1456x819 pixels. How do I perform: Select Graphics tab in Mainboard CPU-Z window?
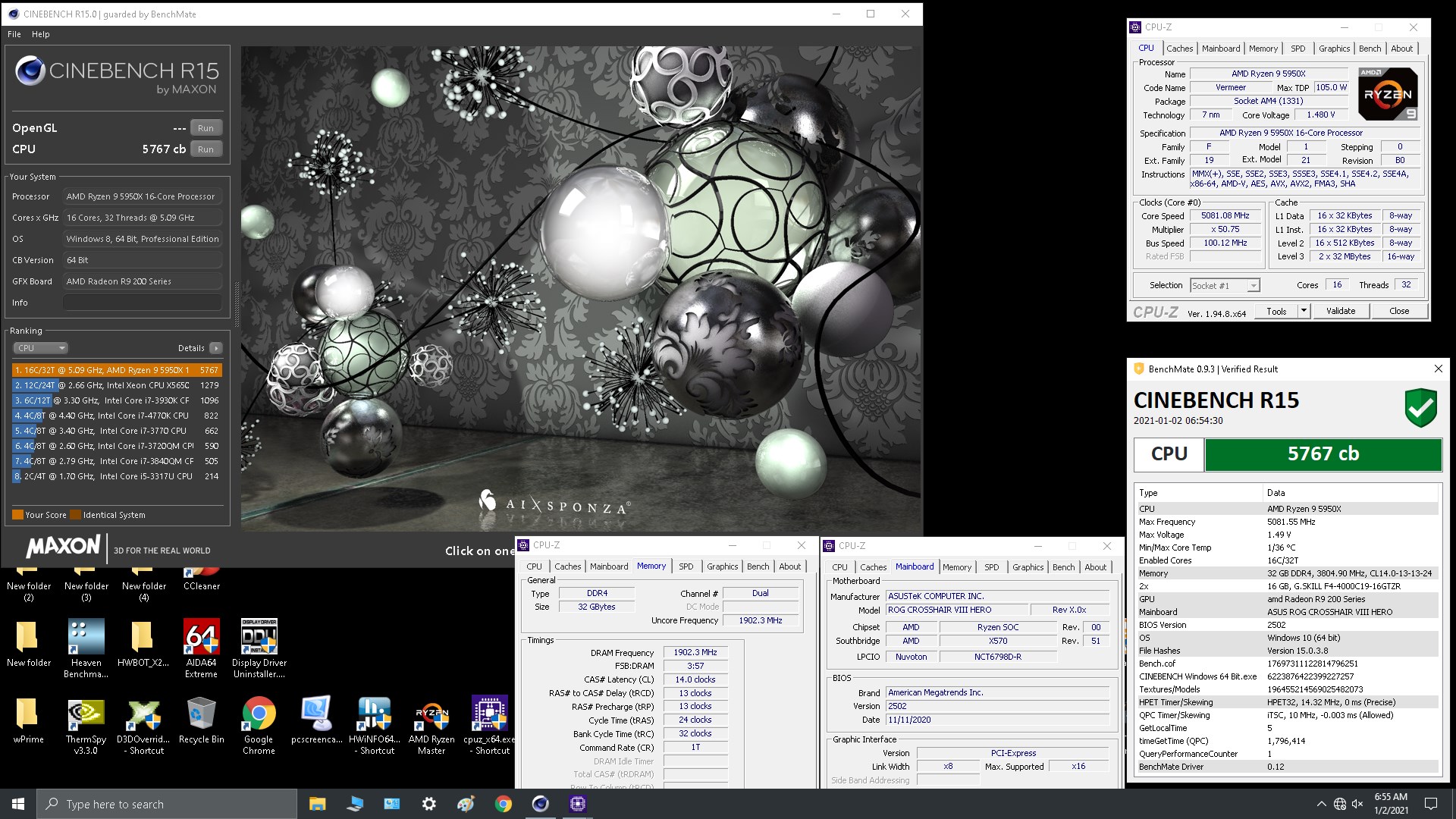click(x=1028, y=567)
